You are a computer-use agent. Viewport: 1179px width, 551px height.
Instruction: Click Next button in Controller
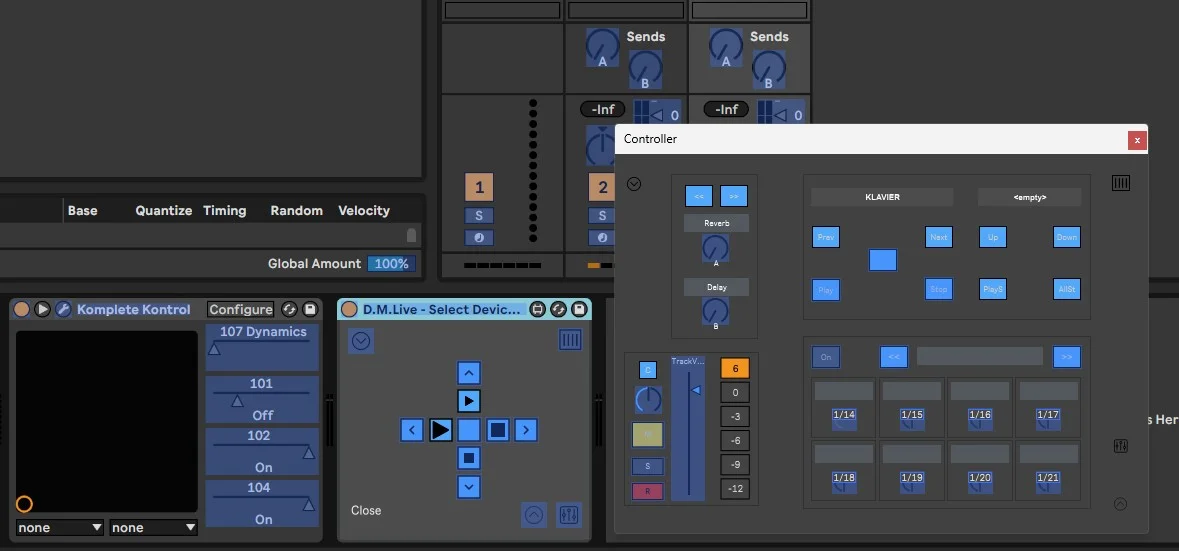tap(938, 237)
